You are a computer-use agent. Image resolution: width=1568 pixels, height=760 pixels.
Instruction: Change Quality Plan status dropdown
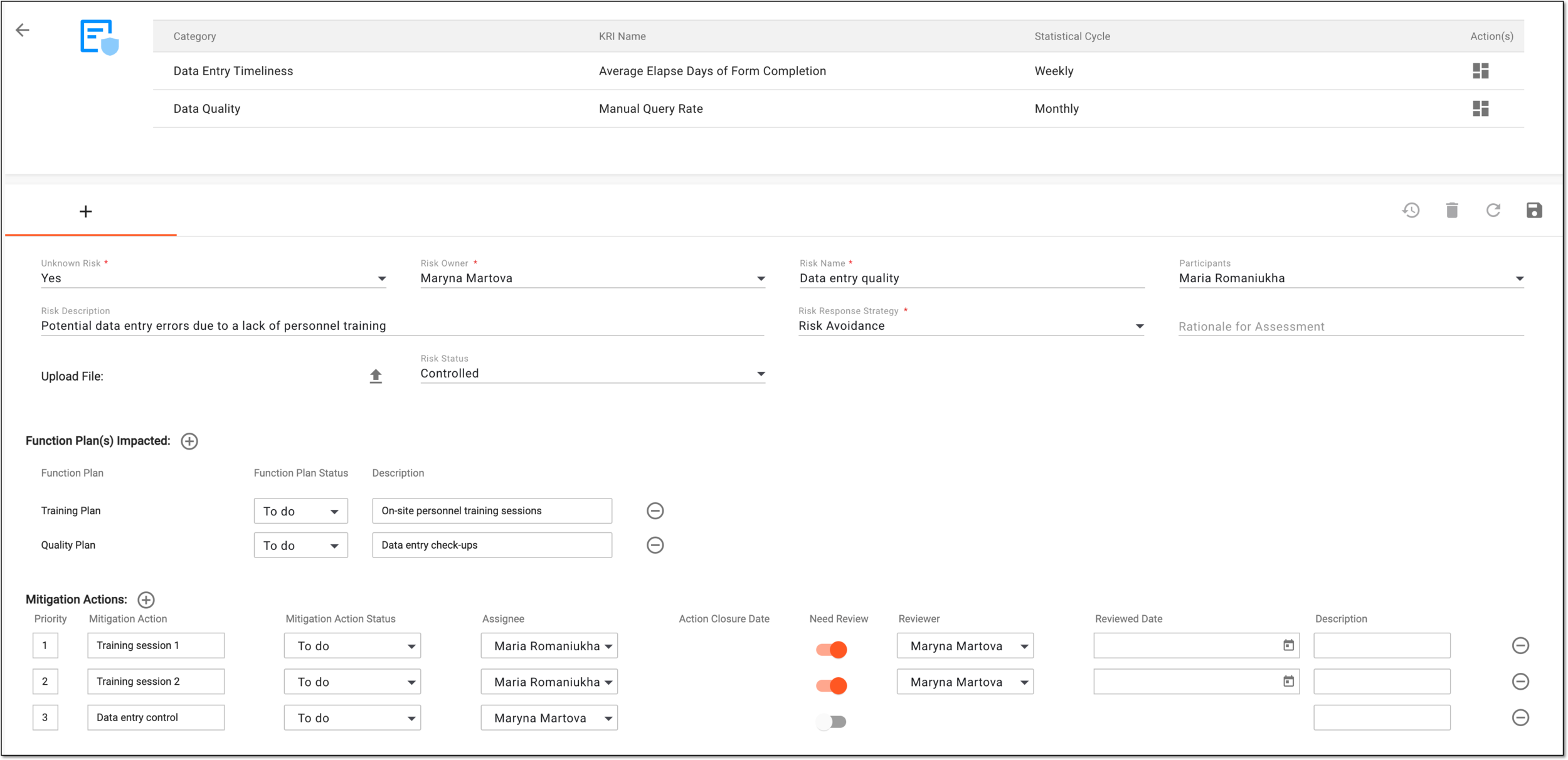(301, 546)
